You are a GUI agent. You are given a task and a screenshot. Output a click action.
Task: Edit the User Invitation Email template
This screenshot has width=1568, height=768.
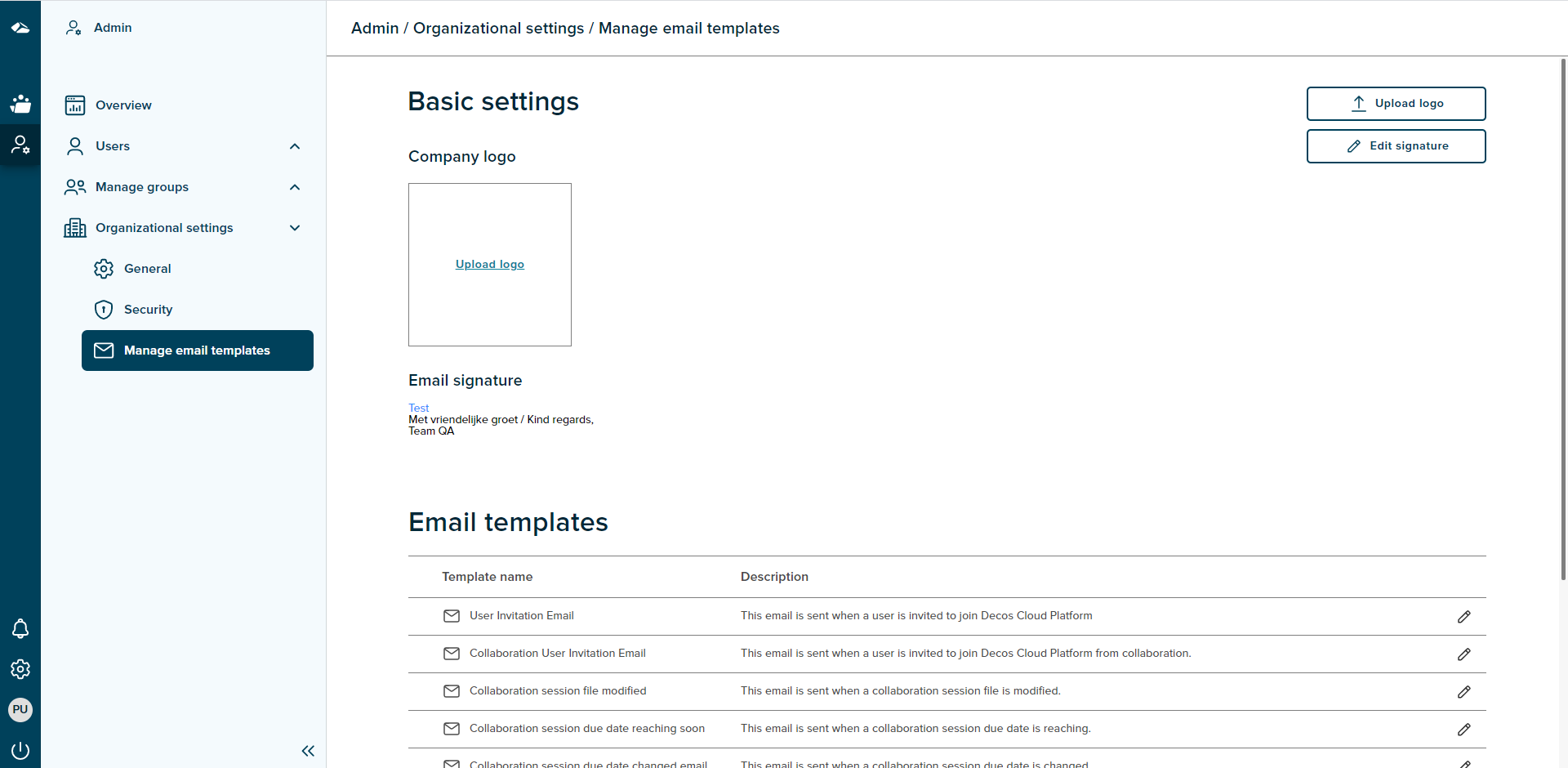click(1463, 617)
